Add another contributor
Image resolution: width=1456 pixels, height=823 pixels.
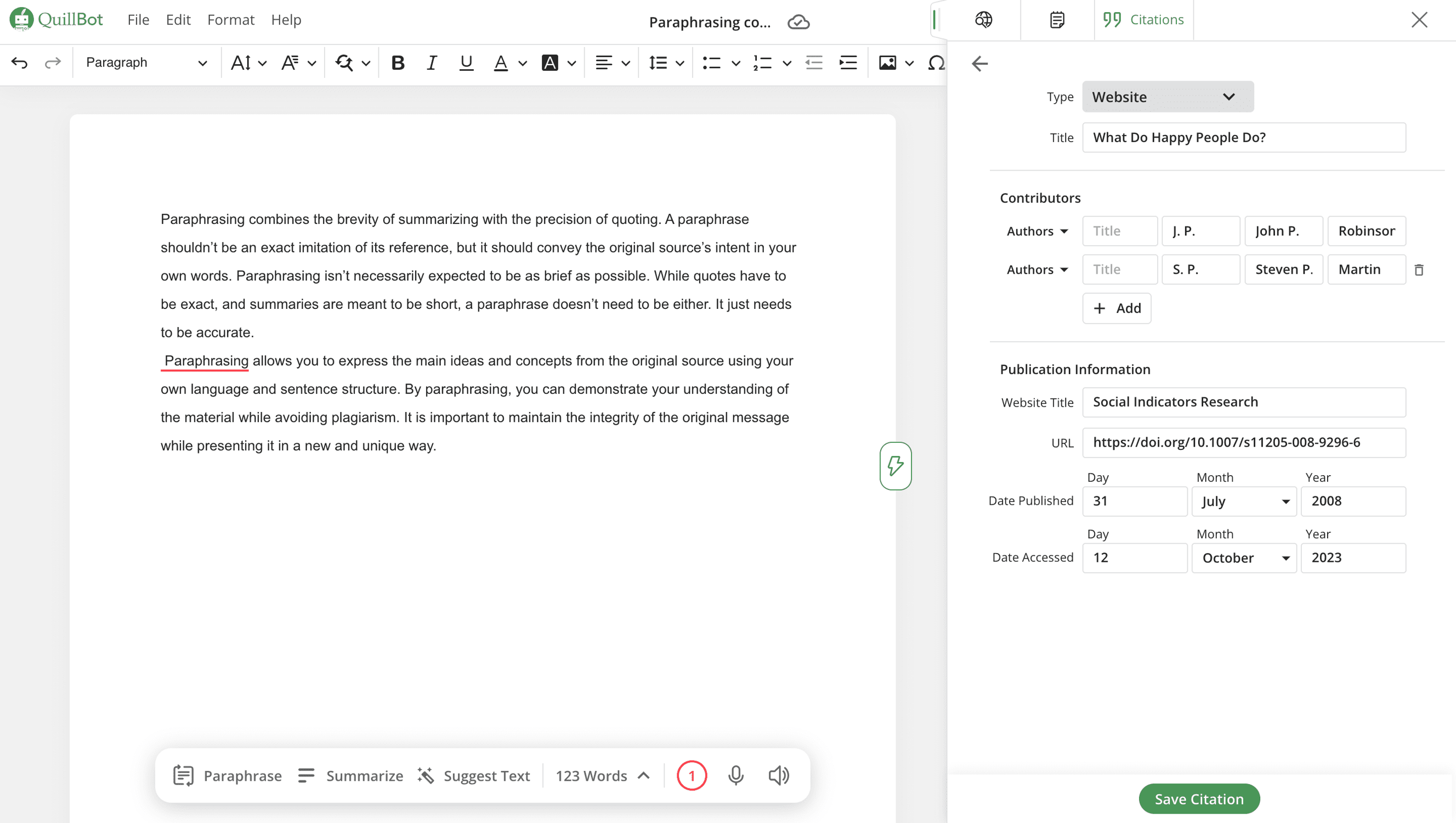click(x=1116, y=308)
